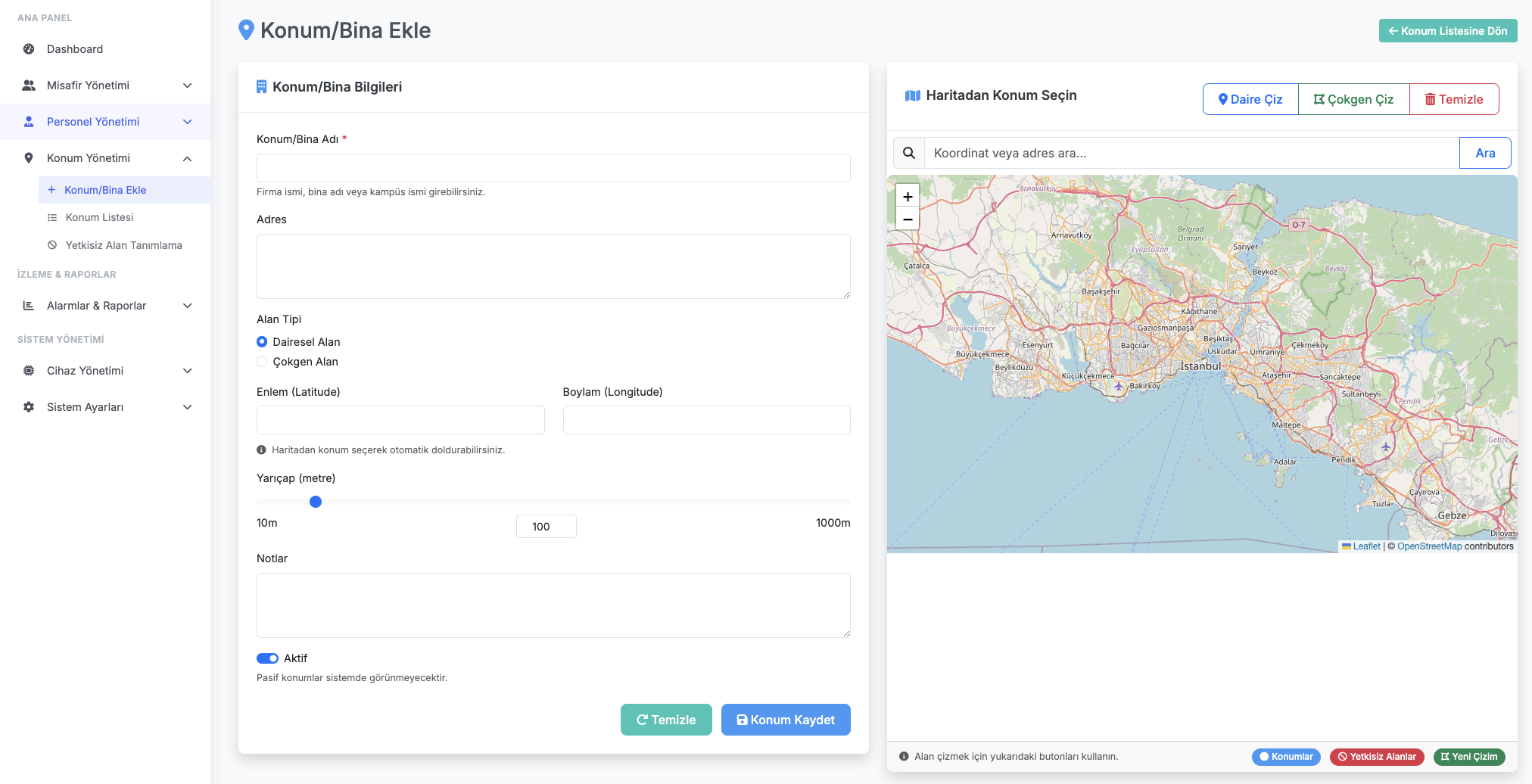This screenshot has height=784, width=1532.
Task: Expand the Sistem Ayarları chevron
Action: (x=187, y=407)
